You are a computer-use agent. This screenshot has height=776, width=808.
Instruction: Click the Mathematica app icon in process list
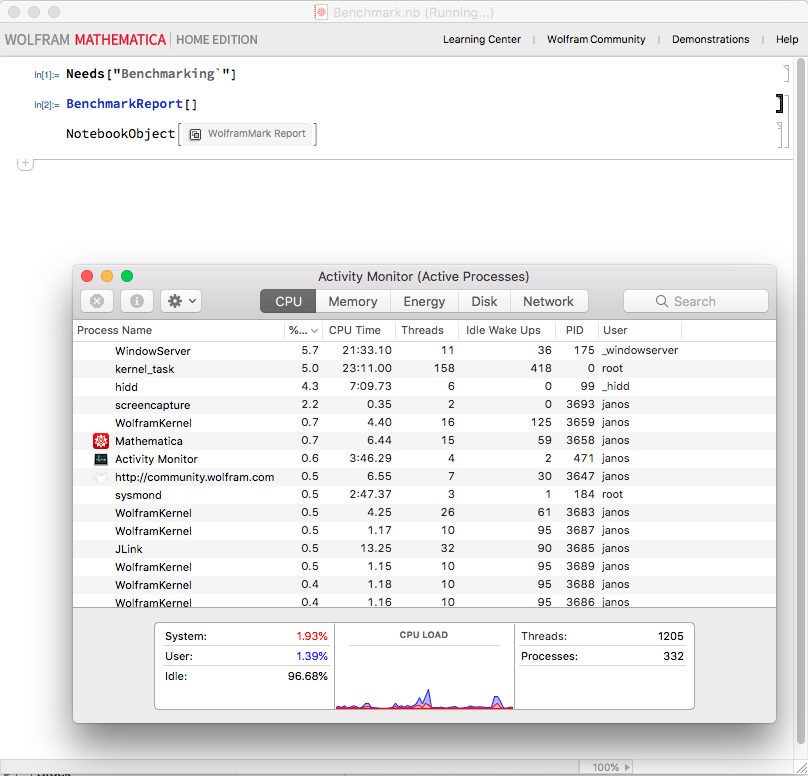pyautogui.click(x=101, y=441)
